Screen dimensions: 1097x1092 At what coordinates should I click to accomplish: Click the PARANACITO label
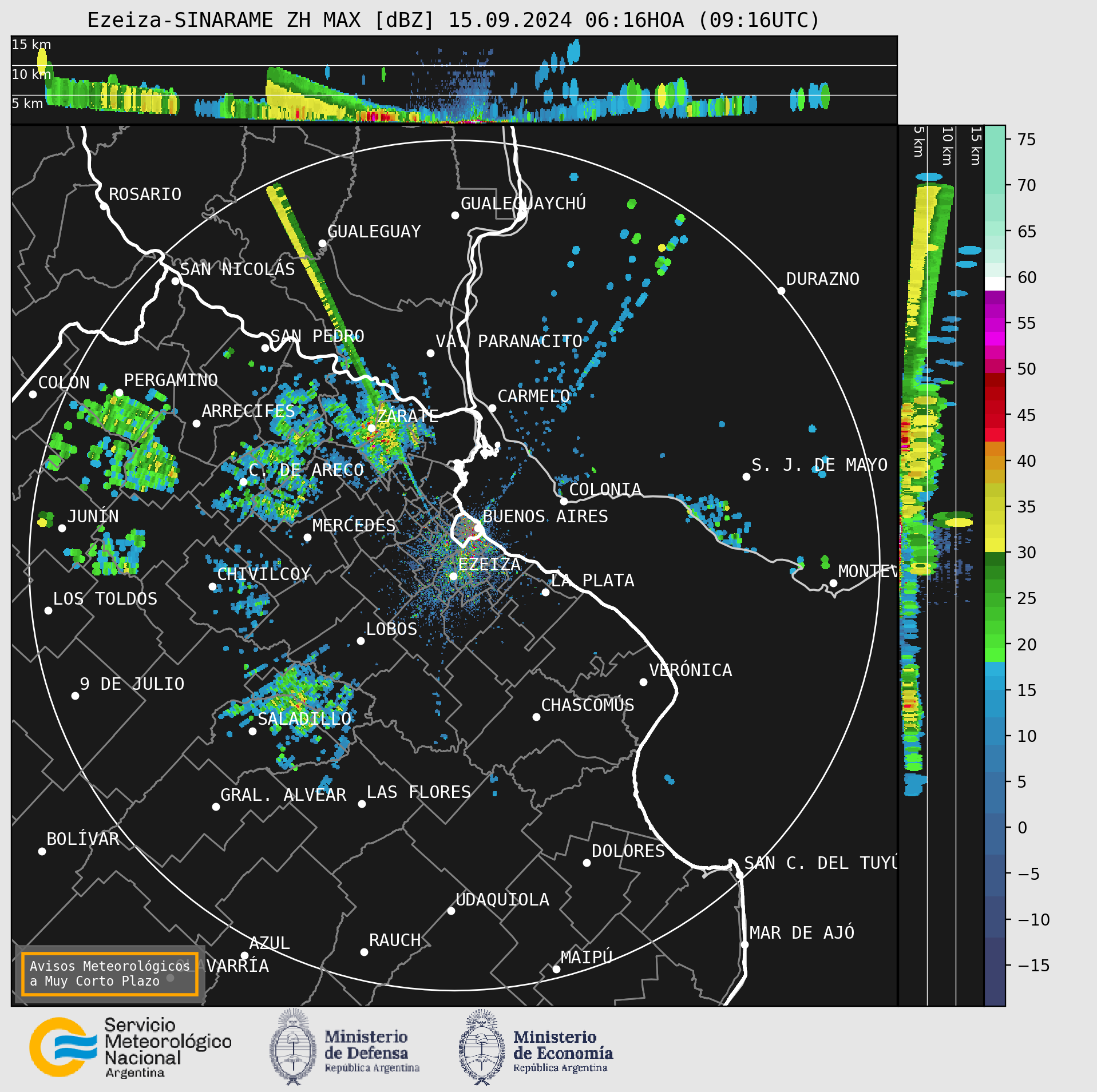click(530, 342)
